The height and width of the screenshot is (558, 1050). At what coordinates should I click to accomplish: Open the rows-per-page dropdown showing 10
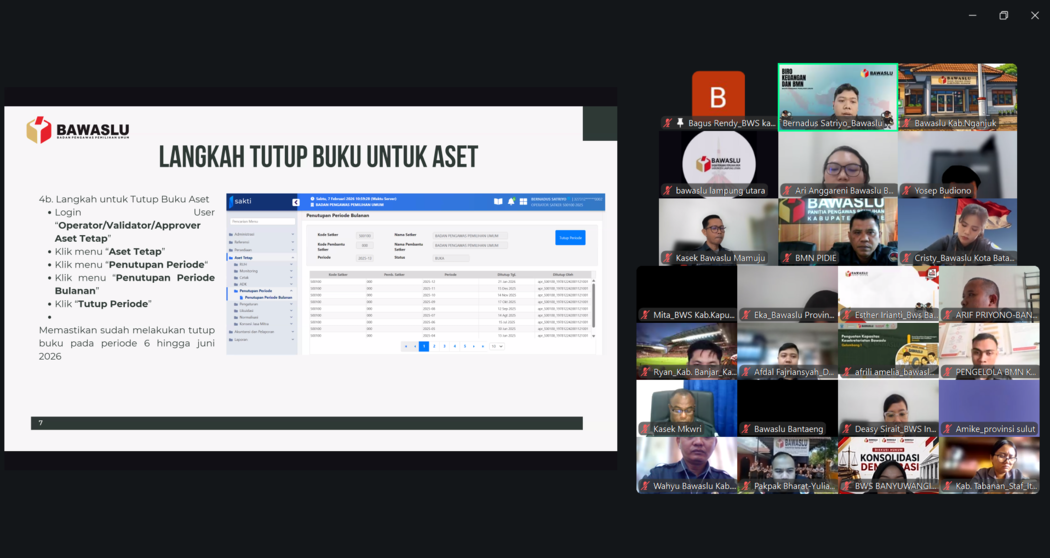tap(496, 346)
